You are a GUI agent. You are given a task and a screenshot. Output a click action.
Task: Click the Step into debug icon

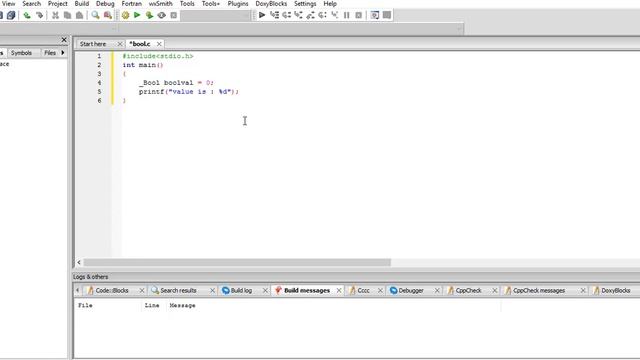click(x=298, y=15)
